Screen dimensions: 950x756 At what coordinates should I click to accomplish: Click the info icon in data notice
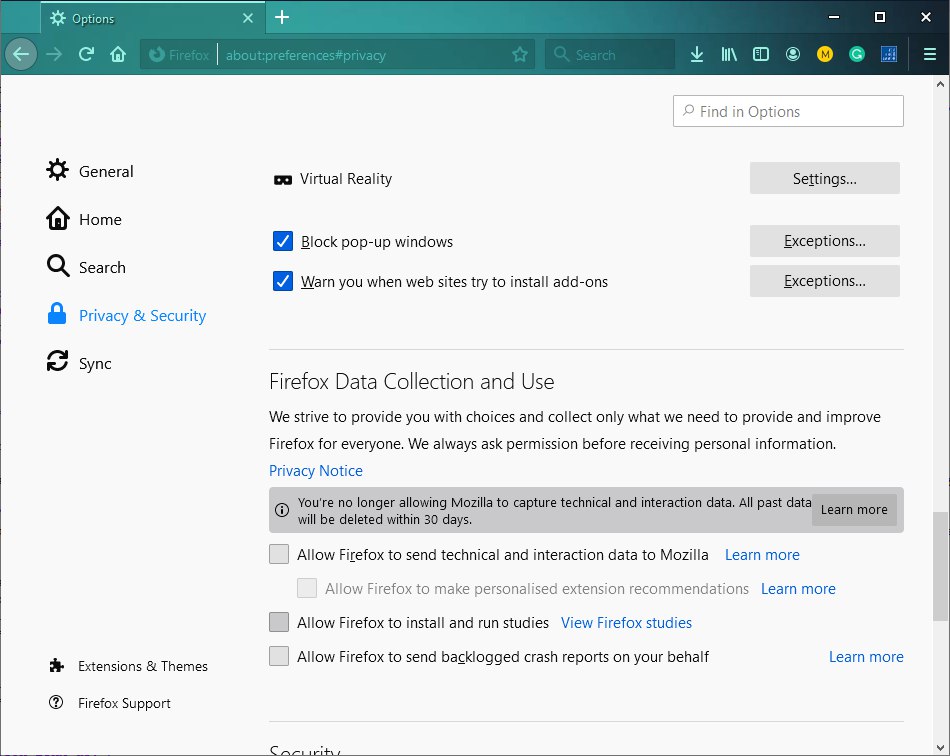point(282,510)
